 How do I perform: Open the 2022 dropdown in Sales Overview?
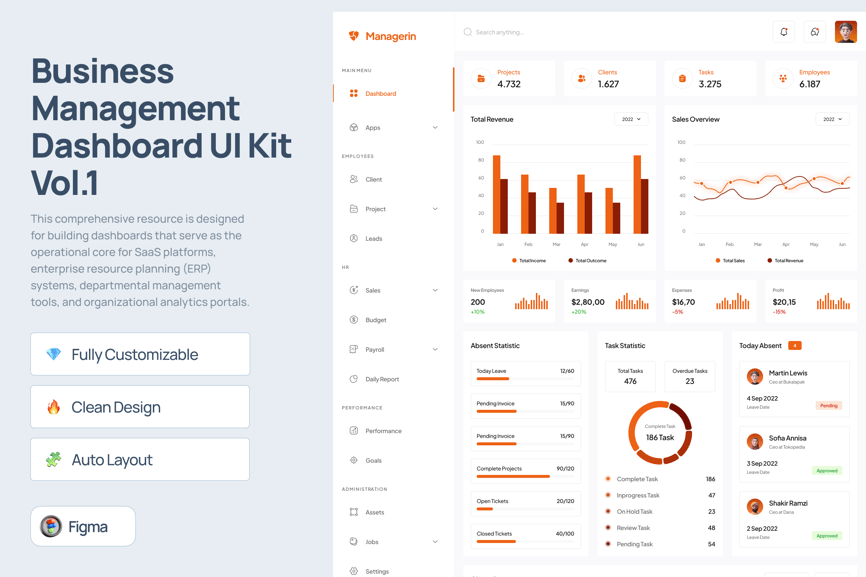point(832,119)
